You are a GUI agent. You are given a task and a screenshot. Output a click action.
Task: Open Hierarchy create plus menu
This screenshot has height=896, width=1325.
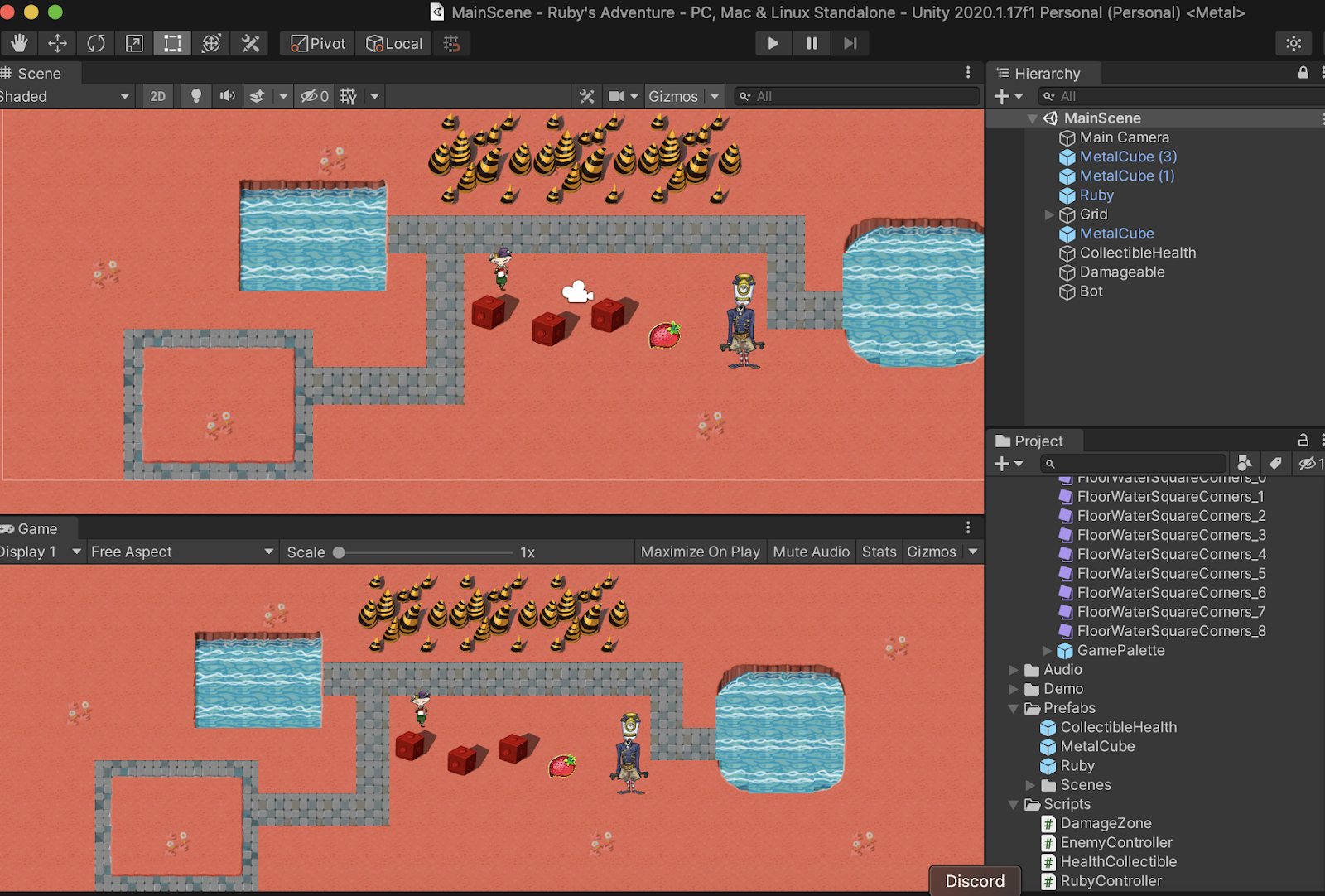[1009, 96]
